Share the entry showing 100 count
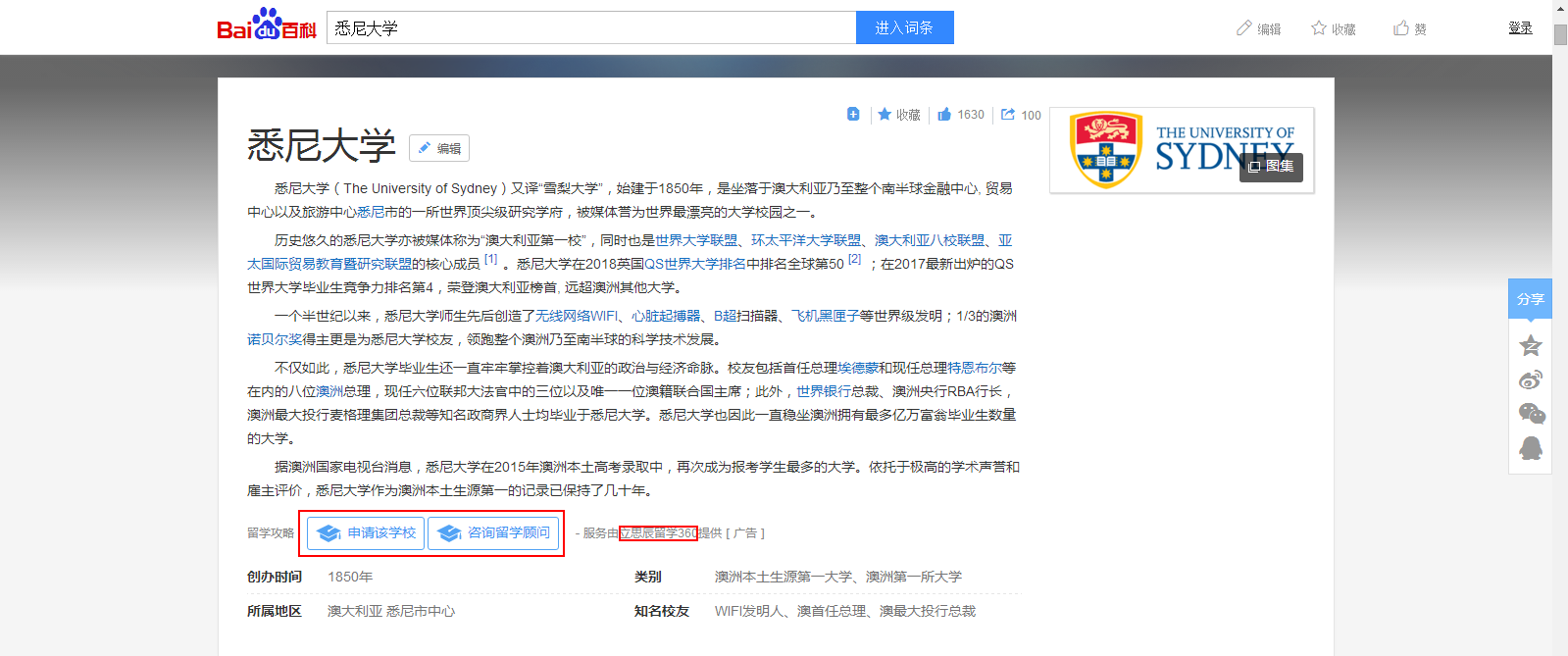 (x=1021, y=115)
